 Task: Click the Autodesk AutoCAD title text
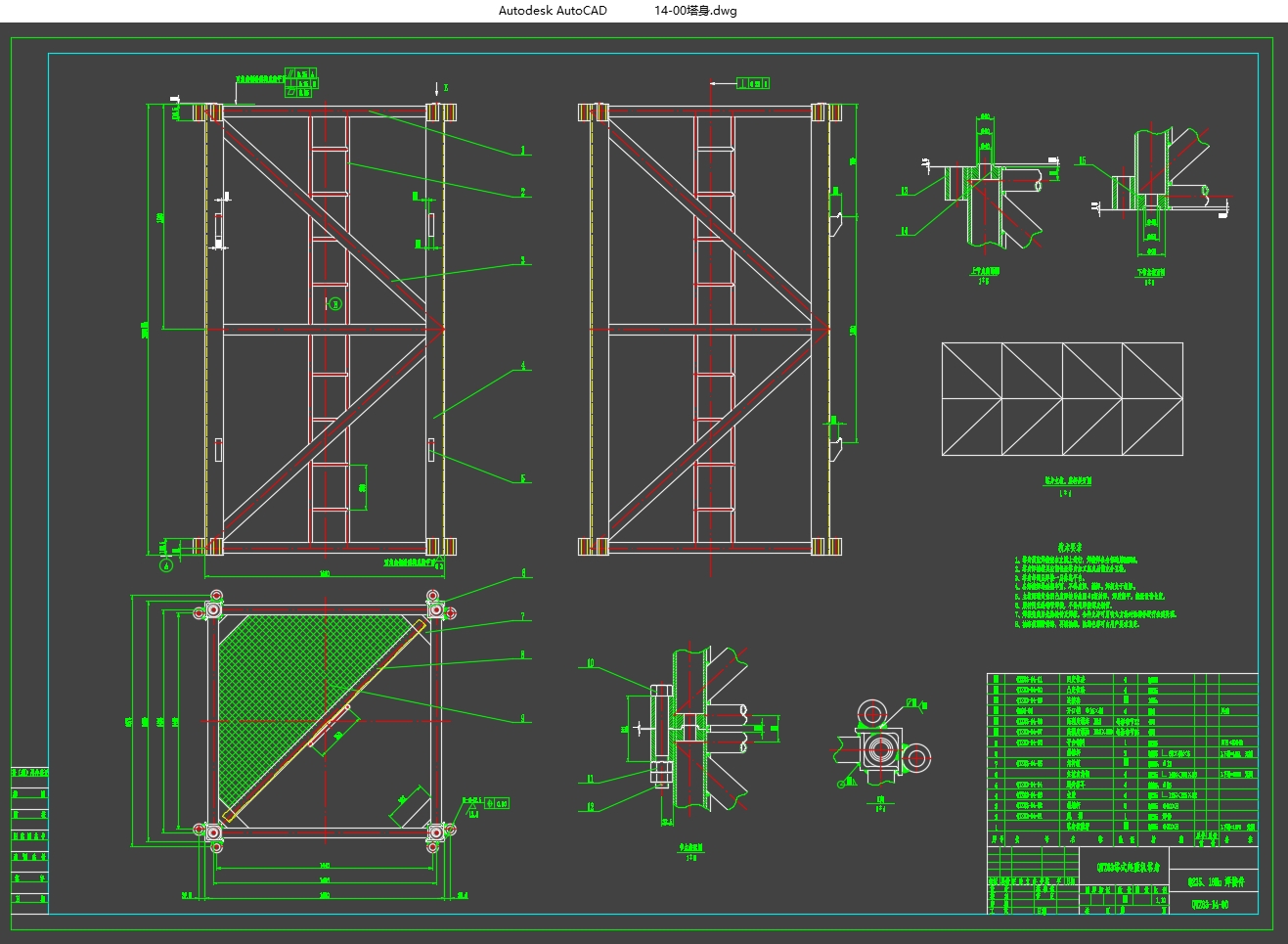pos(553,11)
